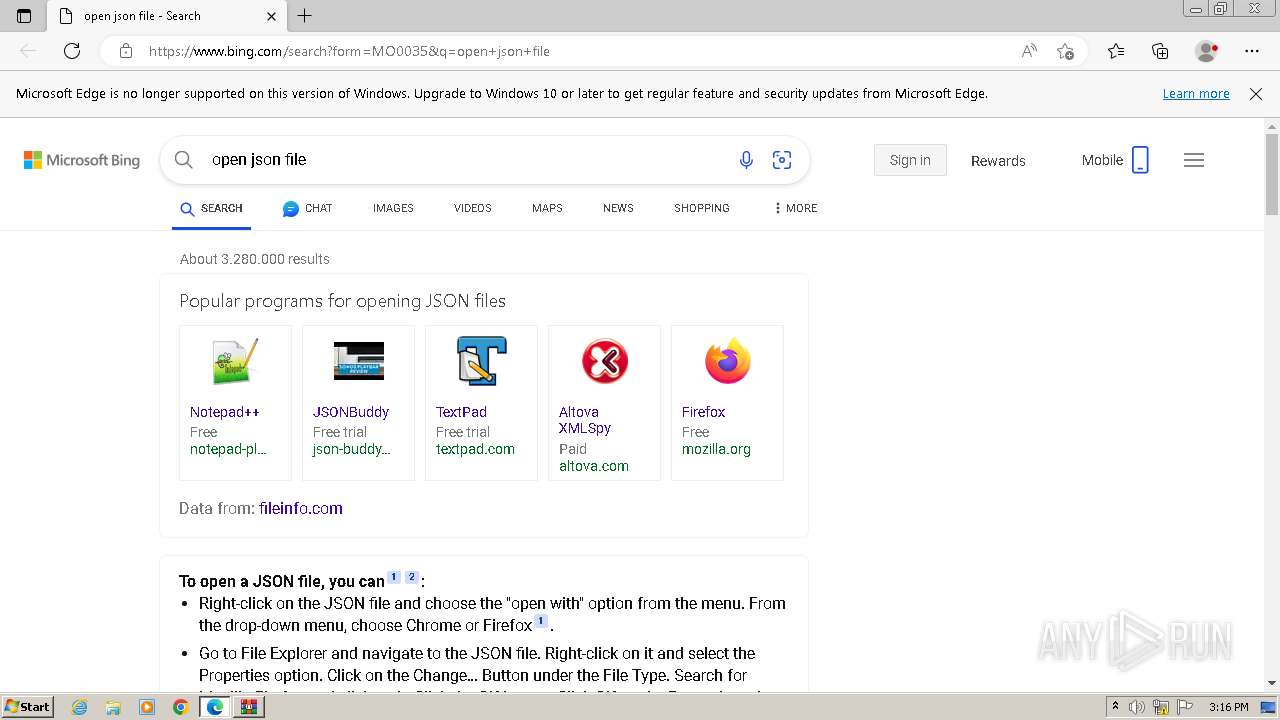Click the Firefox program icon

click(x=727, y=361)
